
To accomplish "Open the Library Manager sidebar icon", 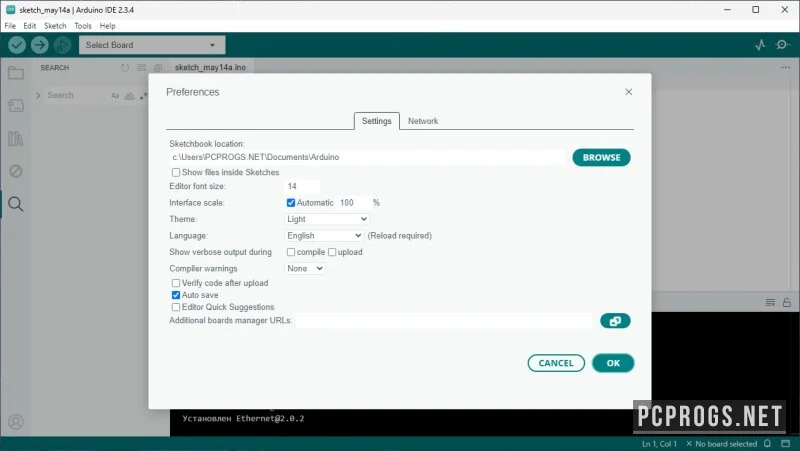I will click(16, 138).
